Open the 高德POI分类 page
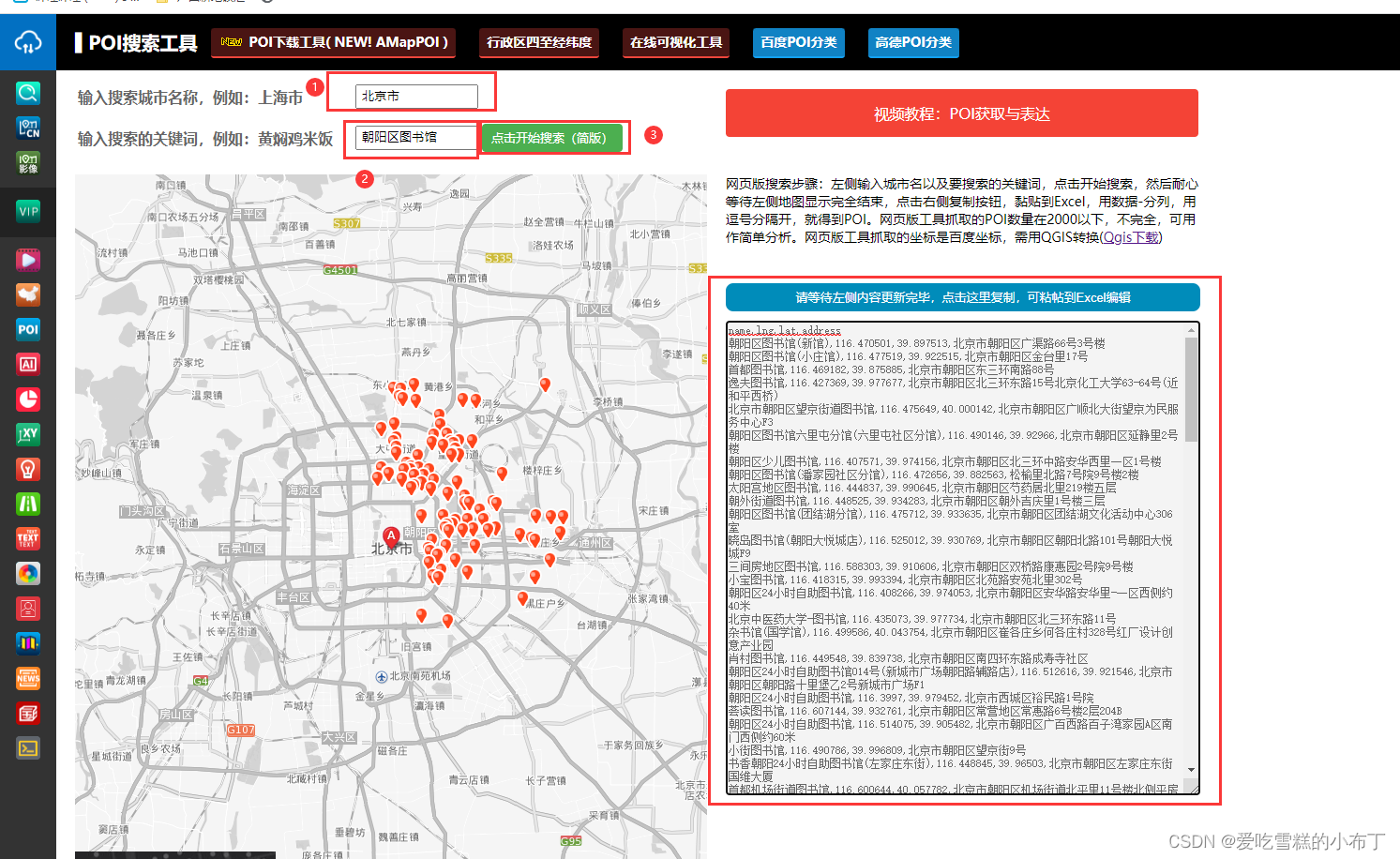Viewport: 1400px width, 859px height. [913, 42]
